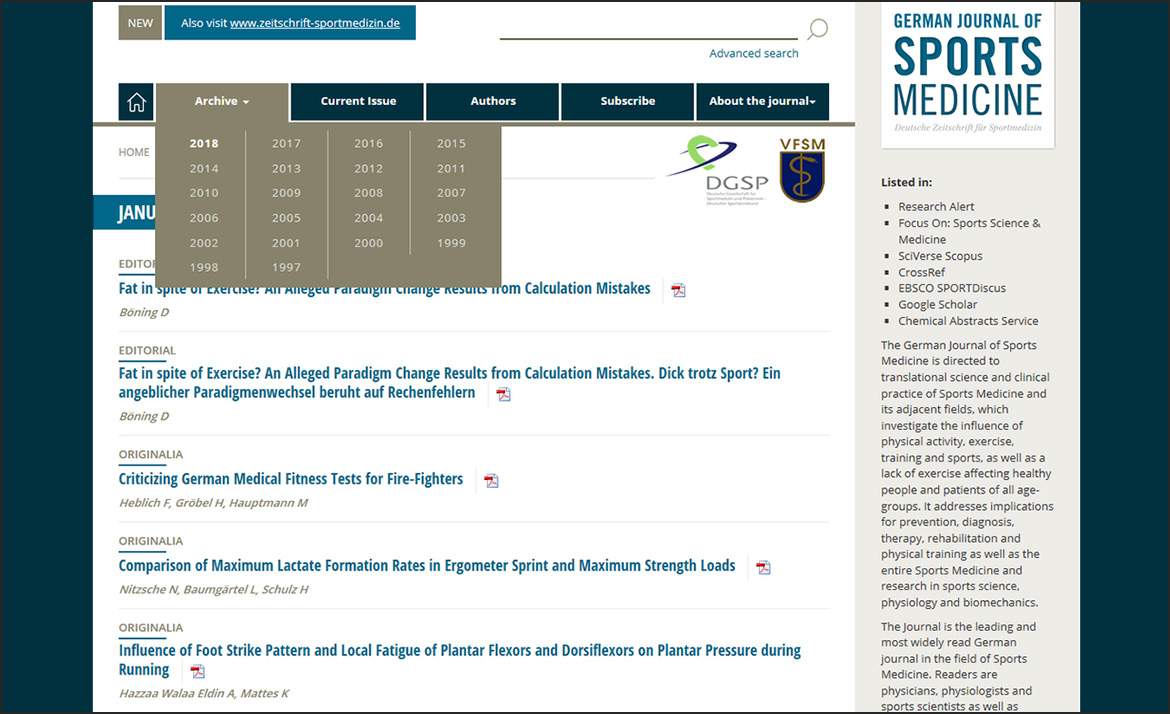Select archive year 2001
Viewport: 1170px width, 714px height.
click(287, 243)
